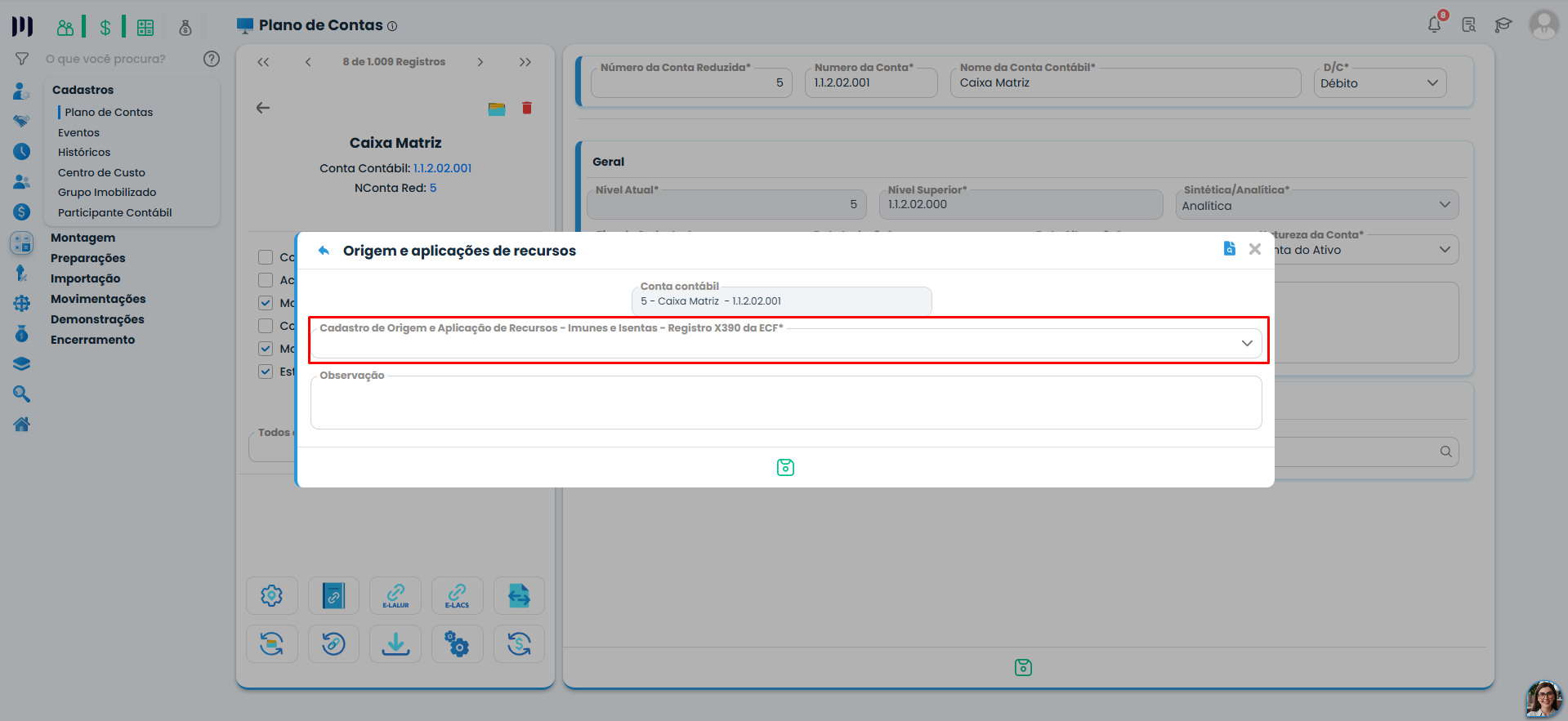
Task: Open Participante Contábil menu item
Action: (x=114, y=212)
